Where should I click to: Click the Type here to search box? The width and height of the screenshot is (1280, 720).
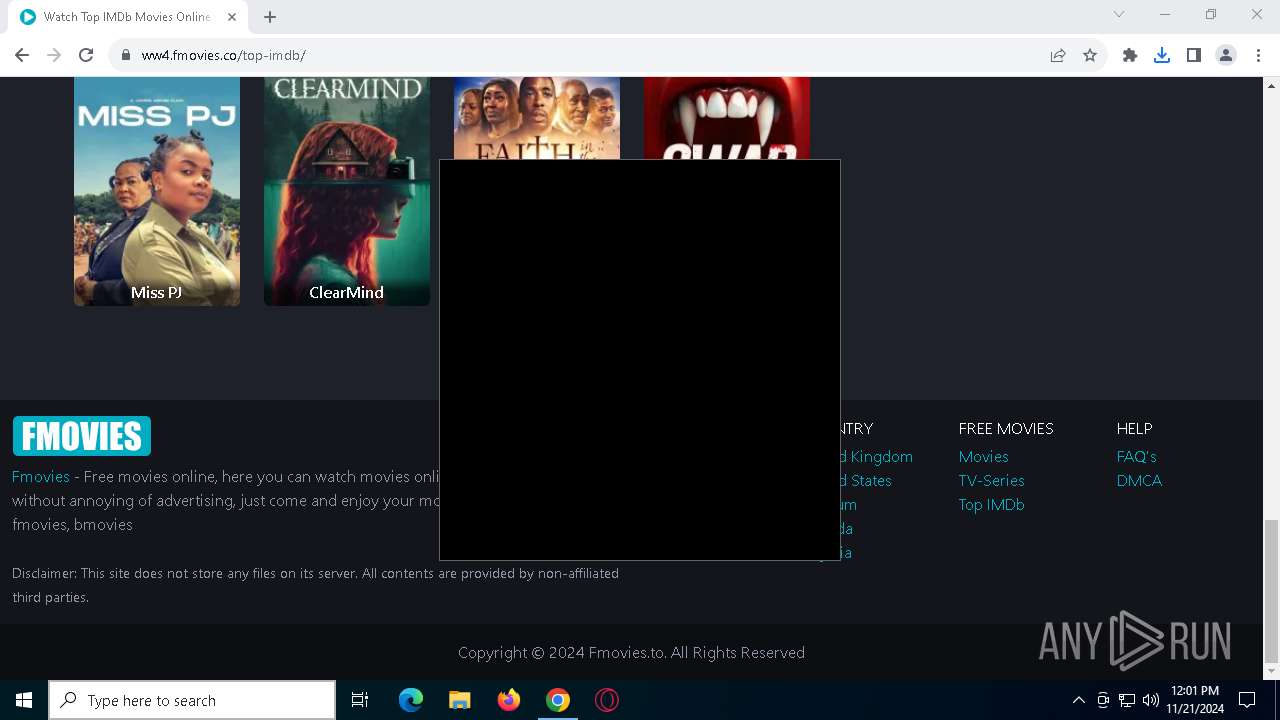pos(192,700)
